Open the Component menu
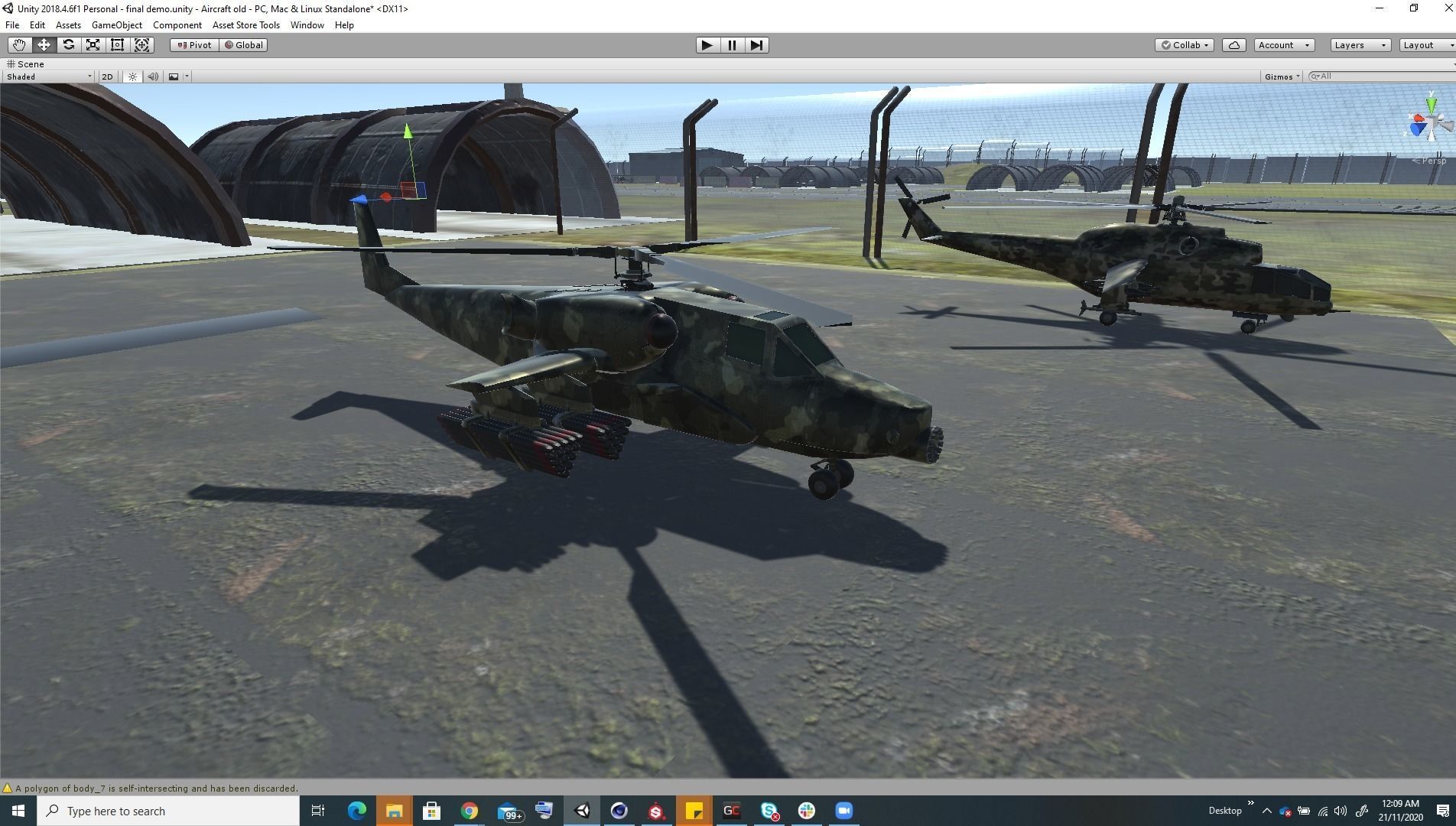This screenshot has width=1456, height=826. click(177, 25)
